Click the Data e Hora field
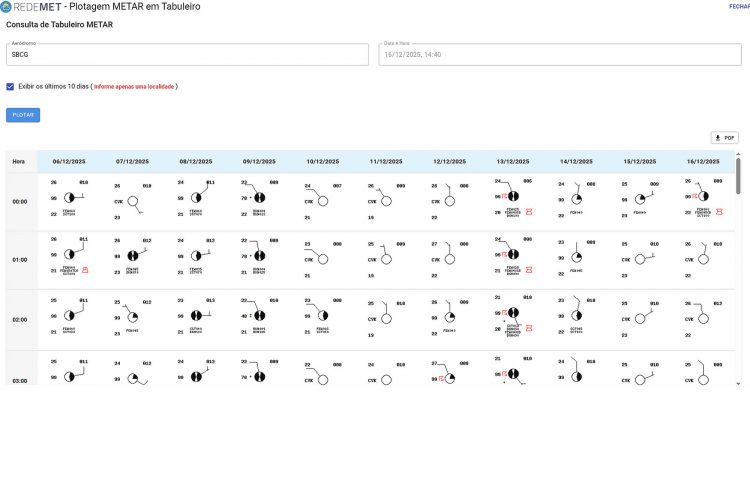750x500 pixels. [560, 54]
